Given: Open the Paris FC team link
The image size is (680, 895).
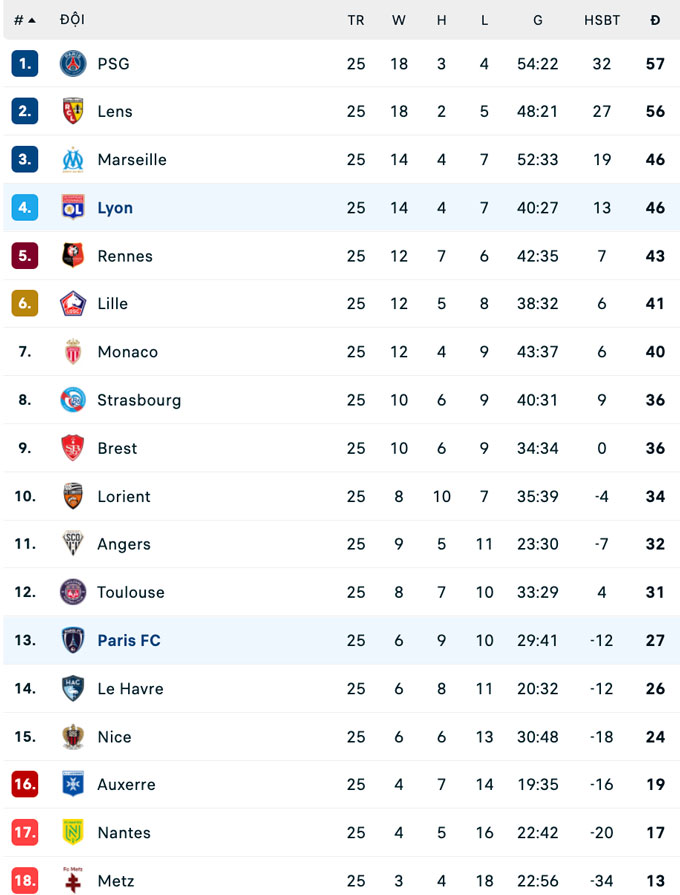Looking at the screenshot, I should click(x=129, y=641).
